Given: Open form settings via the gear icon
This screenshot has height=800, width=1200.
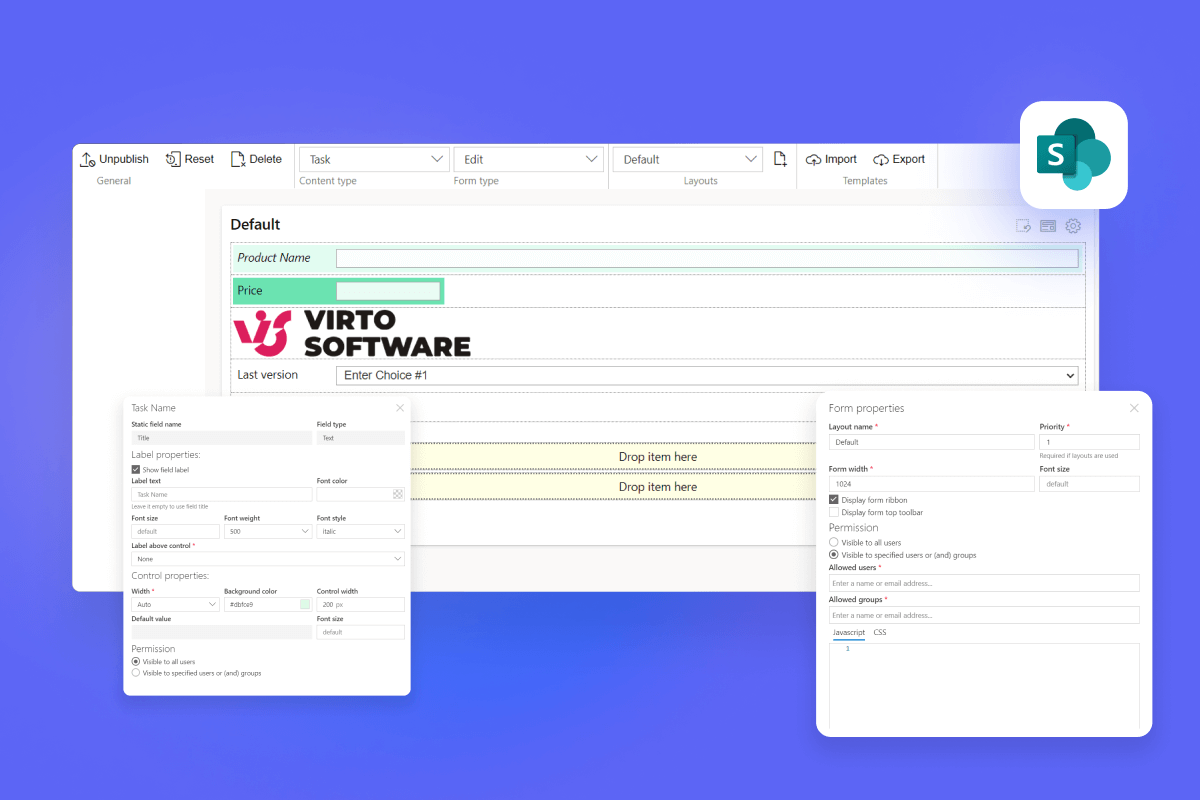Looking at the screenshot, I should pos(1073,226).
